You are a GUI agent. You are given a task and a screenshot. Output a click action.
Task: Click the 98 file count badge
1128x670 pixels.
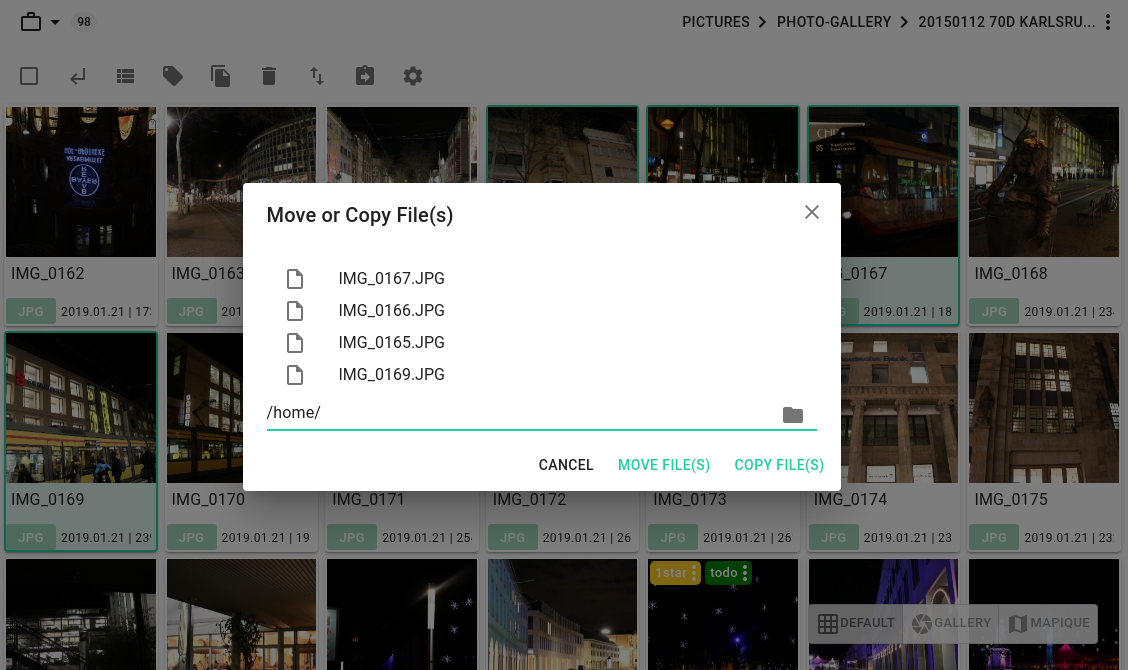[83, 22]
